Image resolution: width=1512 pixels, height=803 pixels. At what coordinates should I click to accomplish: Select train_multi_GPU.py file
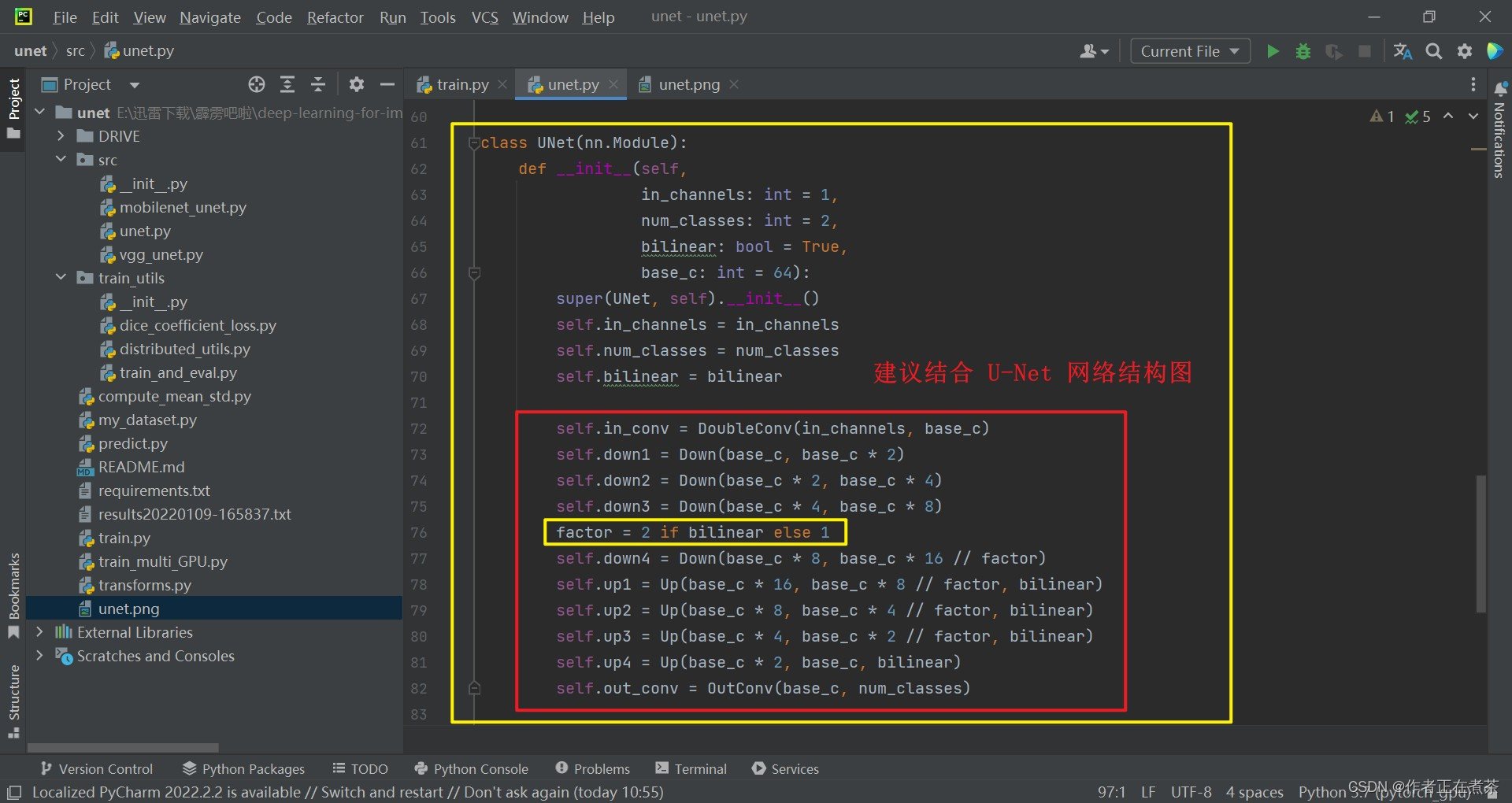pyautogui.click(x=162, y=561)
